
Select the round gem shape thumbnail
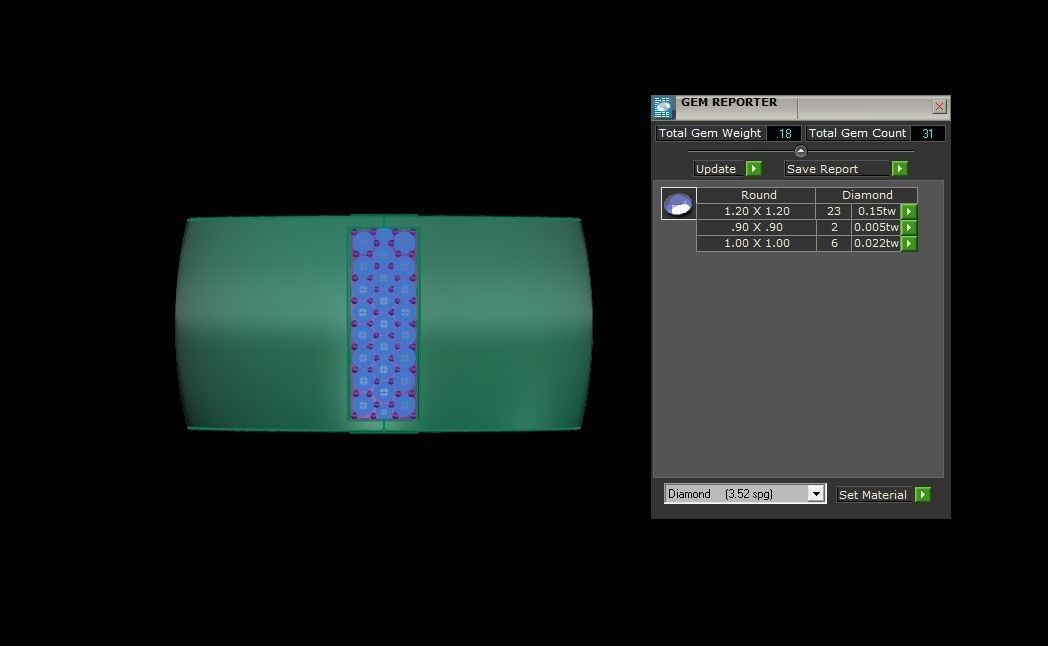(678, 203)
